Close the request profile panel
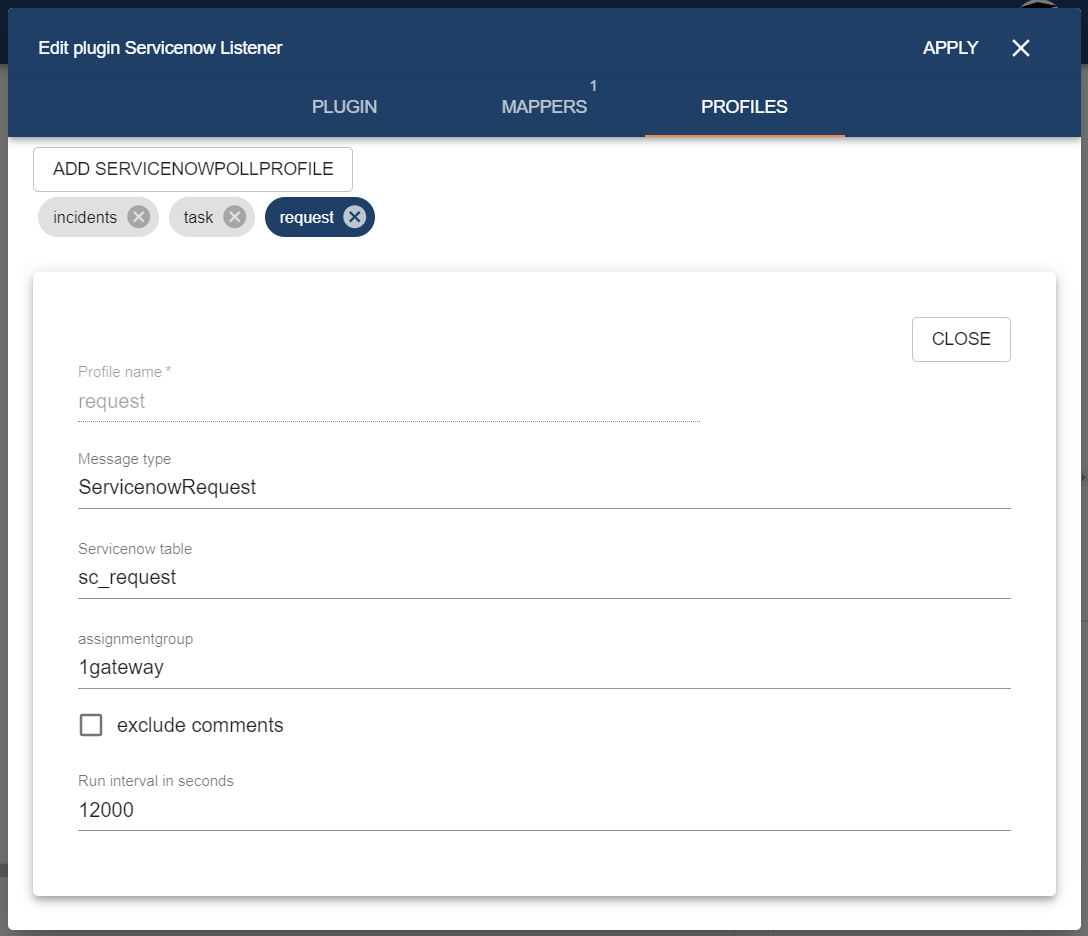1088x936 pixels. point(960,339)
